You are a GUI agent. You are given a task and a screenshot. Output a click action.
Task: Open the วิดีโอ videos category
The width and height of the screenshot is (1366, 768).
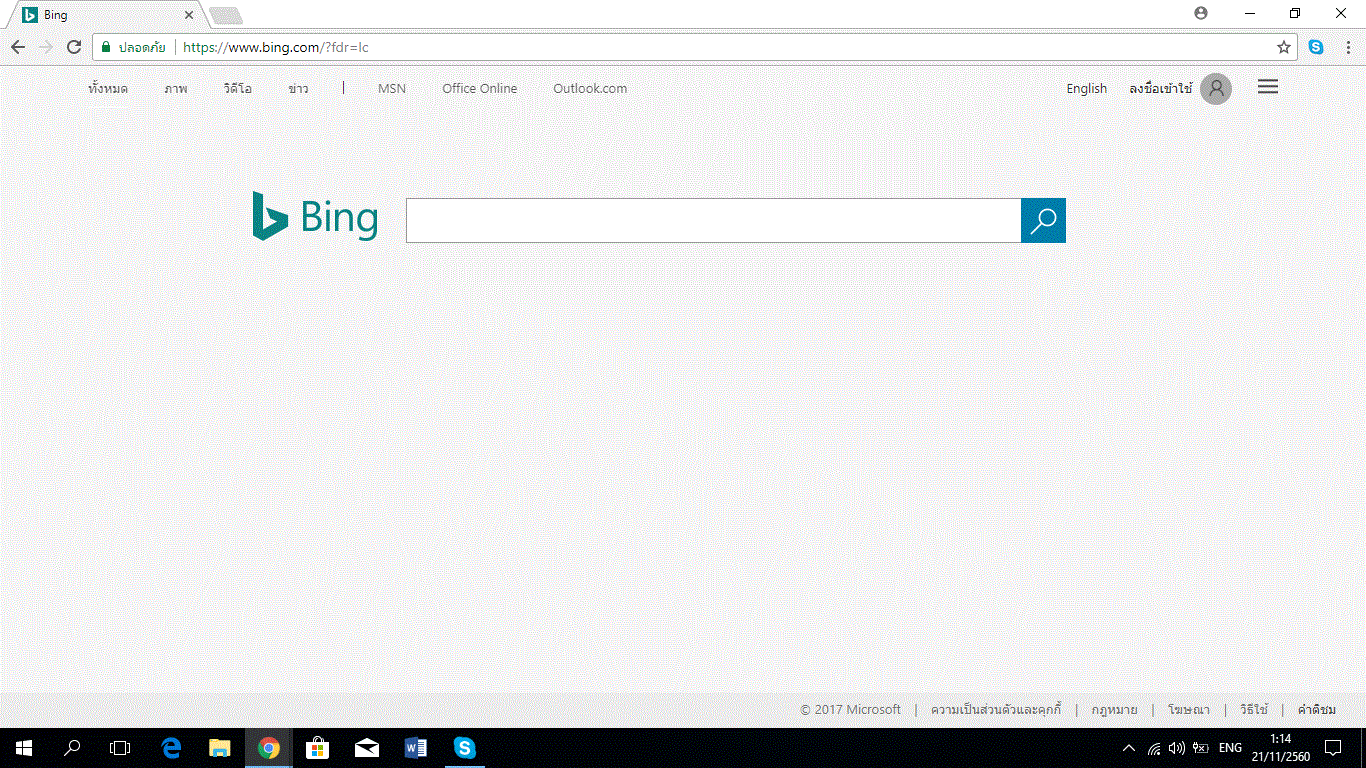[x=238, y=88]
